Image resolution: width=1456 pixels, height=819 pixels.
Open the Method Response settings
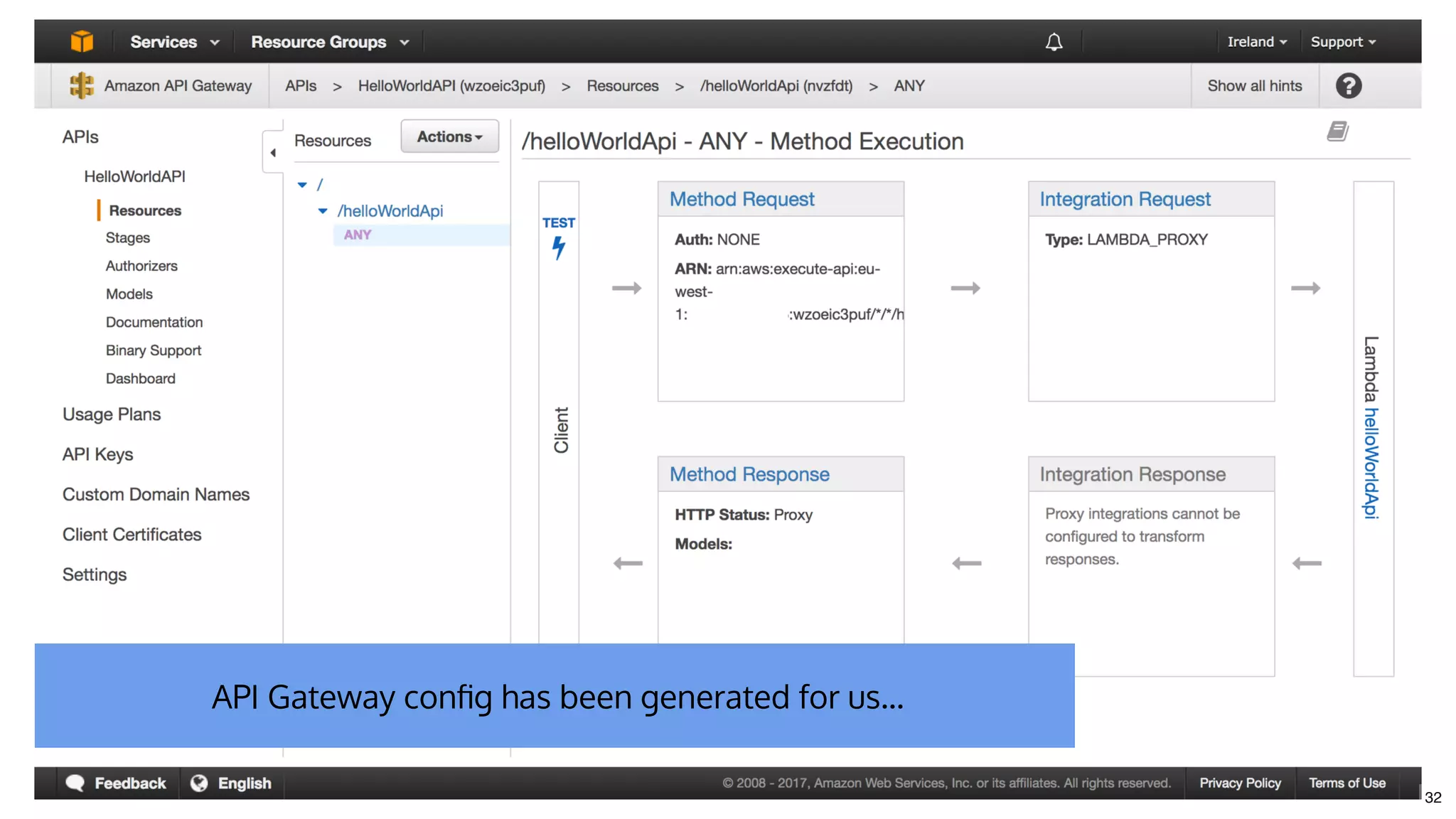749,474
